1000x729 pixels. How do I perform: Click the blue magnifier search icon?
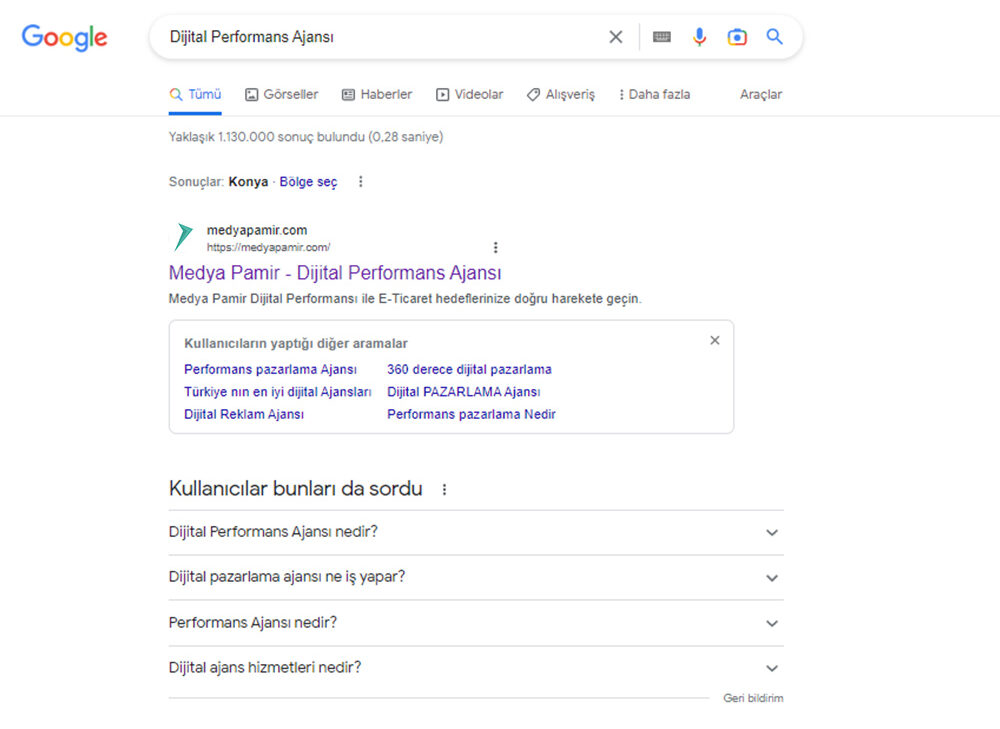click(774, 36)
